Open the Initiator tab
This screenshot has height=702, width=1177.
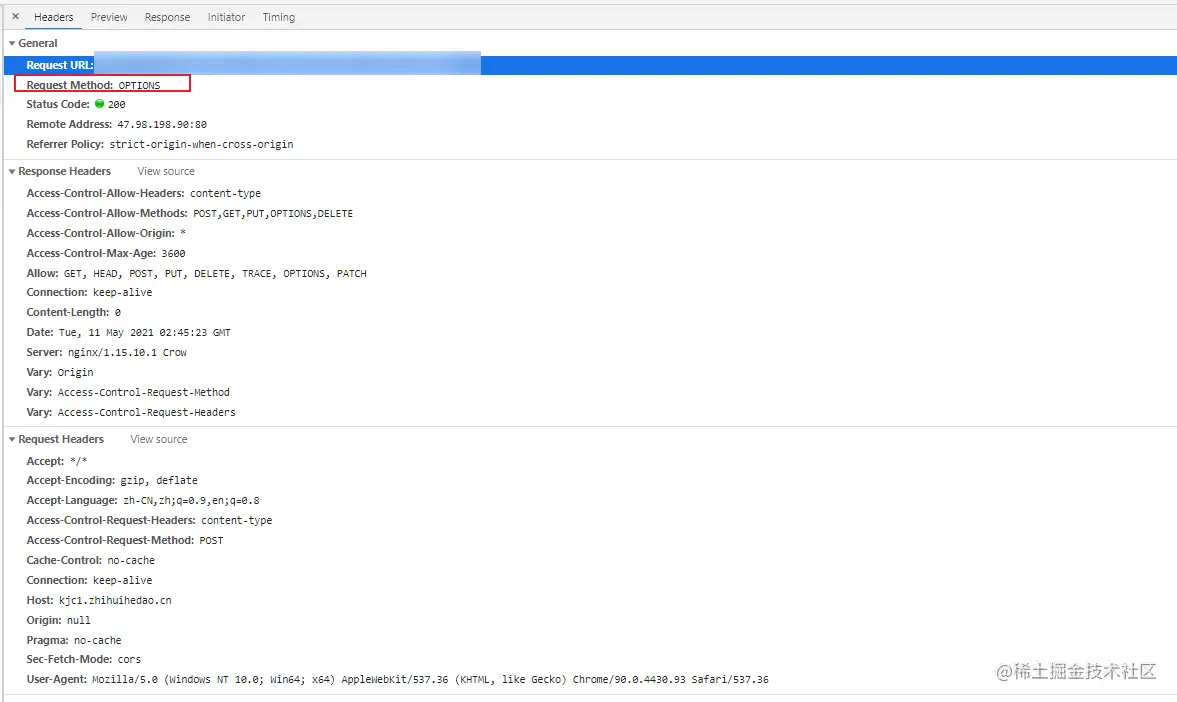point(226,17)
